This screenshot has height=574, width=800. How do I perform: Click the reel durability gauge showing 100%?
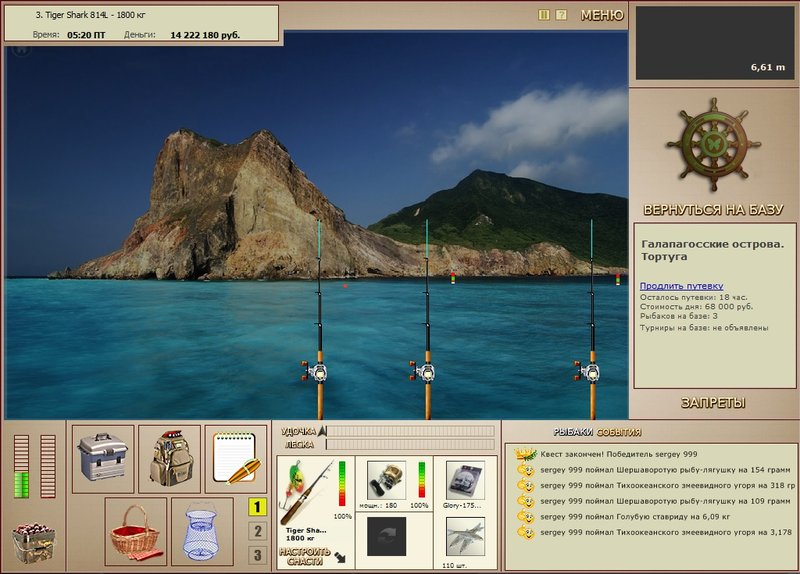(421, 480)
